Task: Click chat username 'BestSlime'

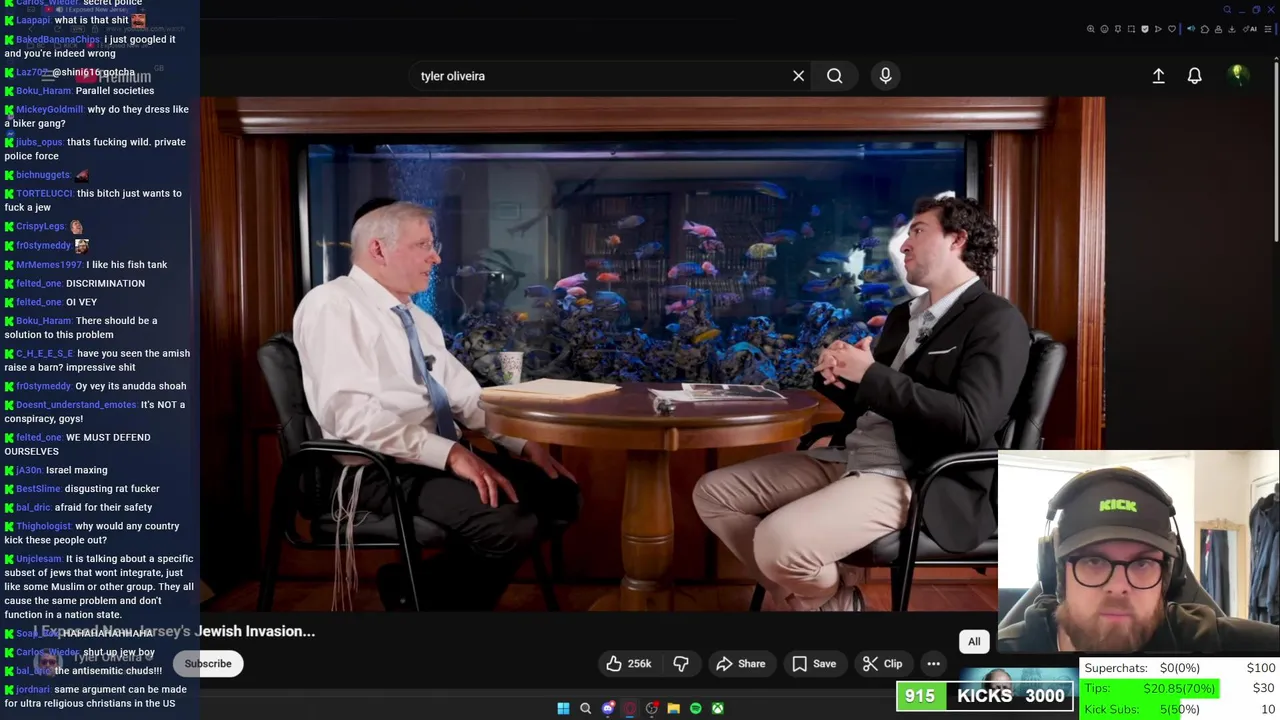Action: [38, 488]
